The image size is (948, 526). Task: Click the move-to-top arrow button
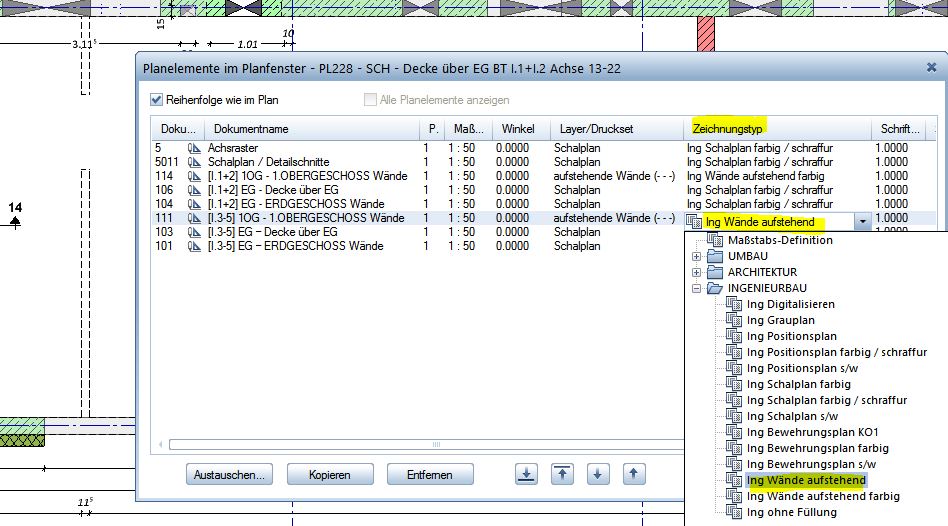pyautogui.click(x=563, y=474)
